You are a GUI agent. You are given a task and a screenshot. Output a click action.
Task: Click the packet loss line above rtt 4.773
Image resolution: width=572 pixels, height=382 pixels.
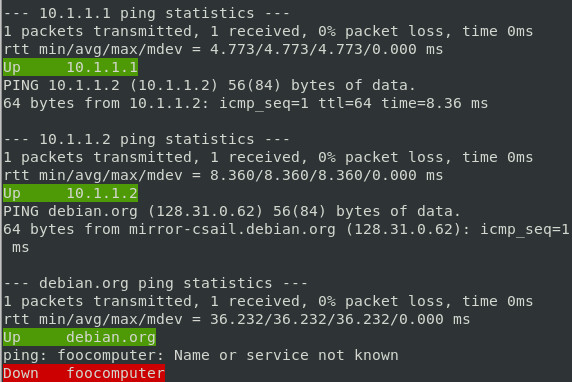[268, 31]
